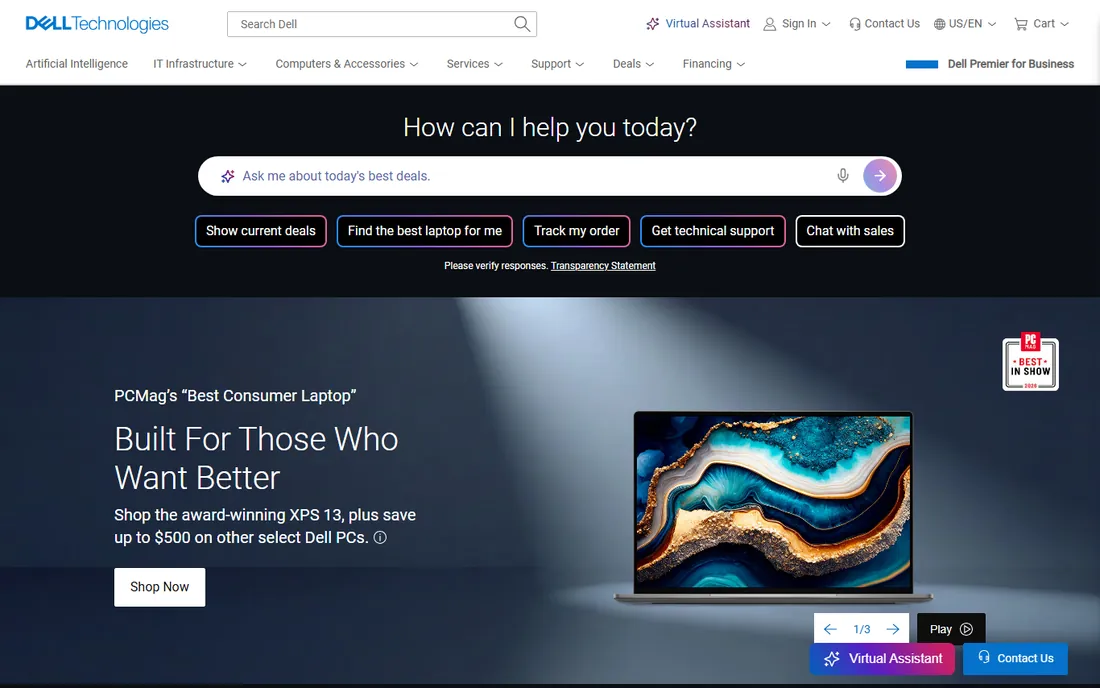The image size is (1100, 688).
Task: Click the Shop Now button
Action: point(160,587)
